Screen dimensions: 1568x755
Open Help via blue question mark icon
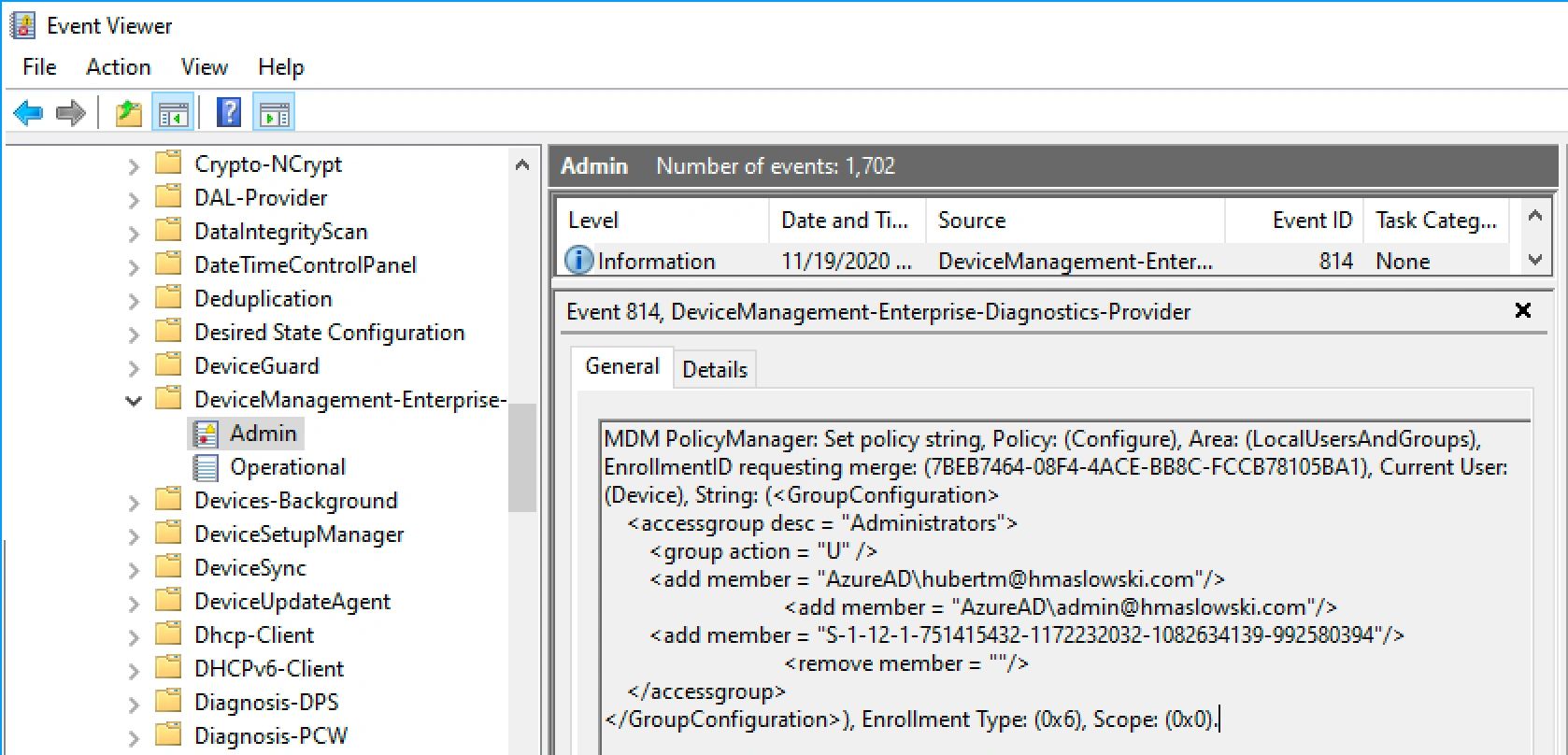(229, 113)
